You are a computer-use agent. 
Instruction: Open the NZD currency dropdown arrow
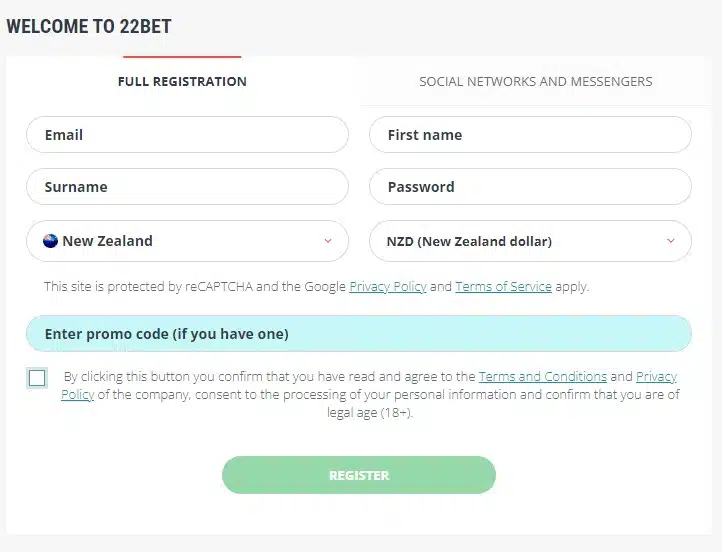(x=671, y=241)
